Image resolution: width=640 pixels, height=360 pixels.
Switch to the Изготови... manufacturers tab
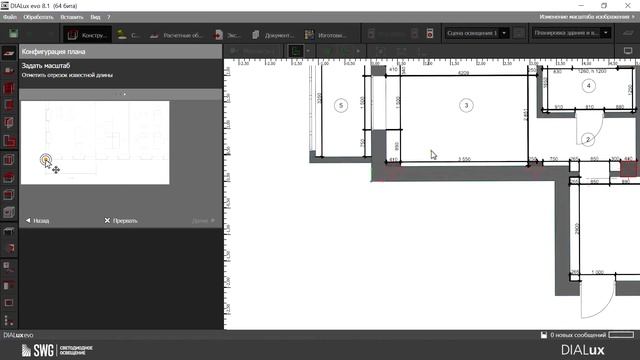click(x=325, y=35)
